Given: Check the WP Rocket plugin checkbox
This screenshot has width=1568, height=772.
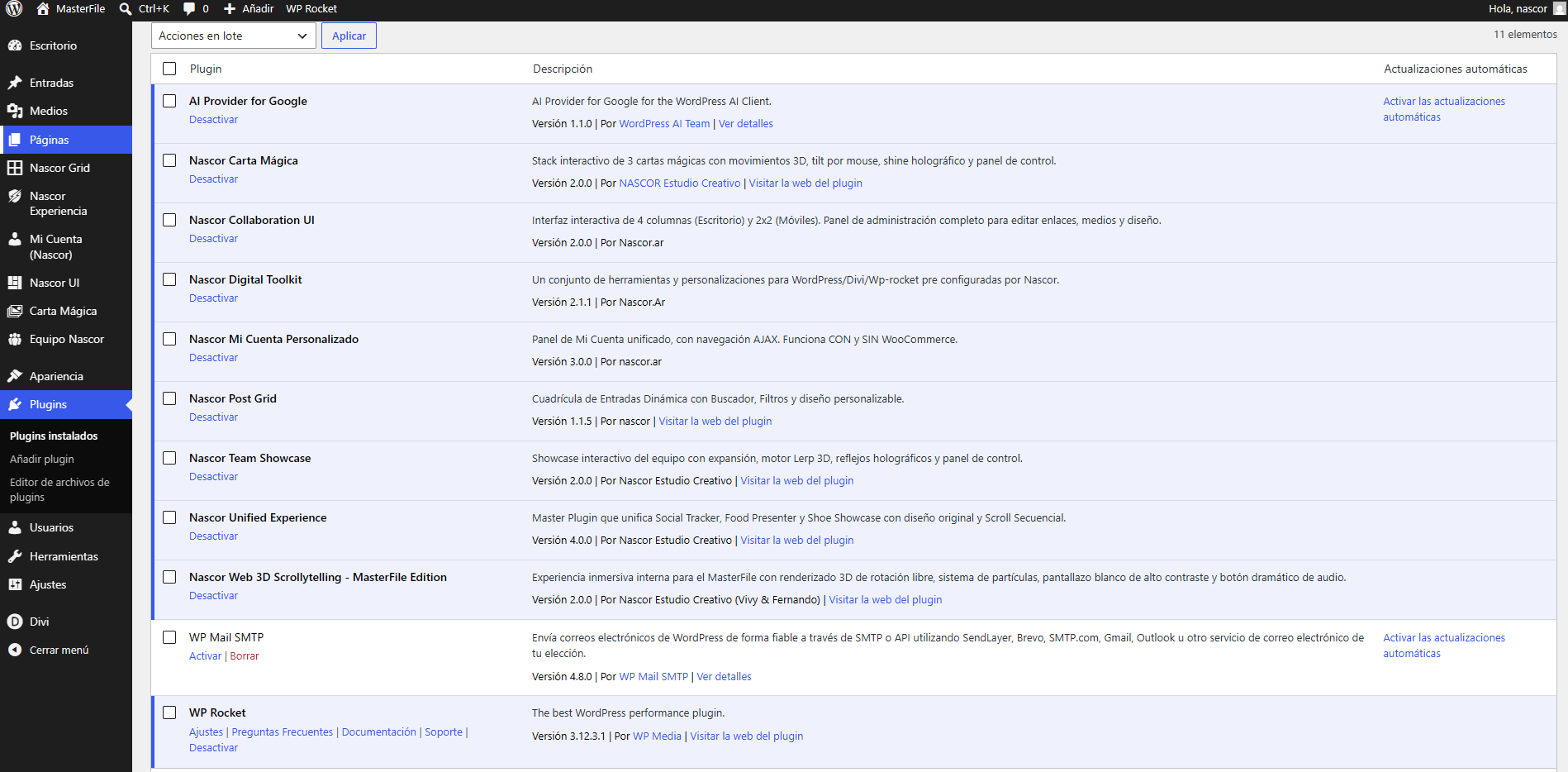Looking at the screenshot, I should click(x=169, y=712).
